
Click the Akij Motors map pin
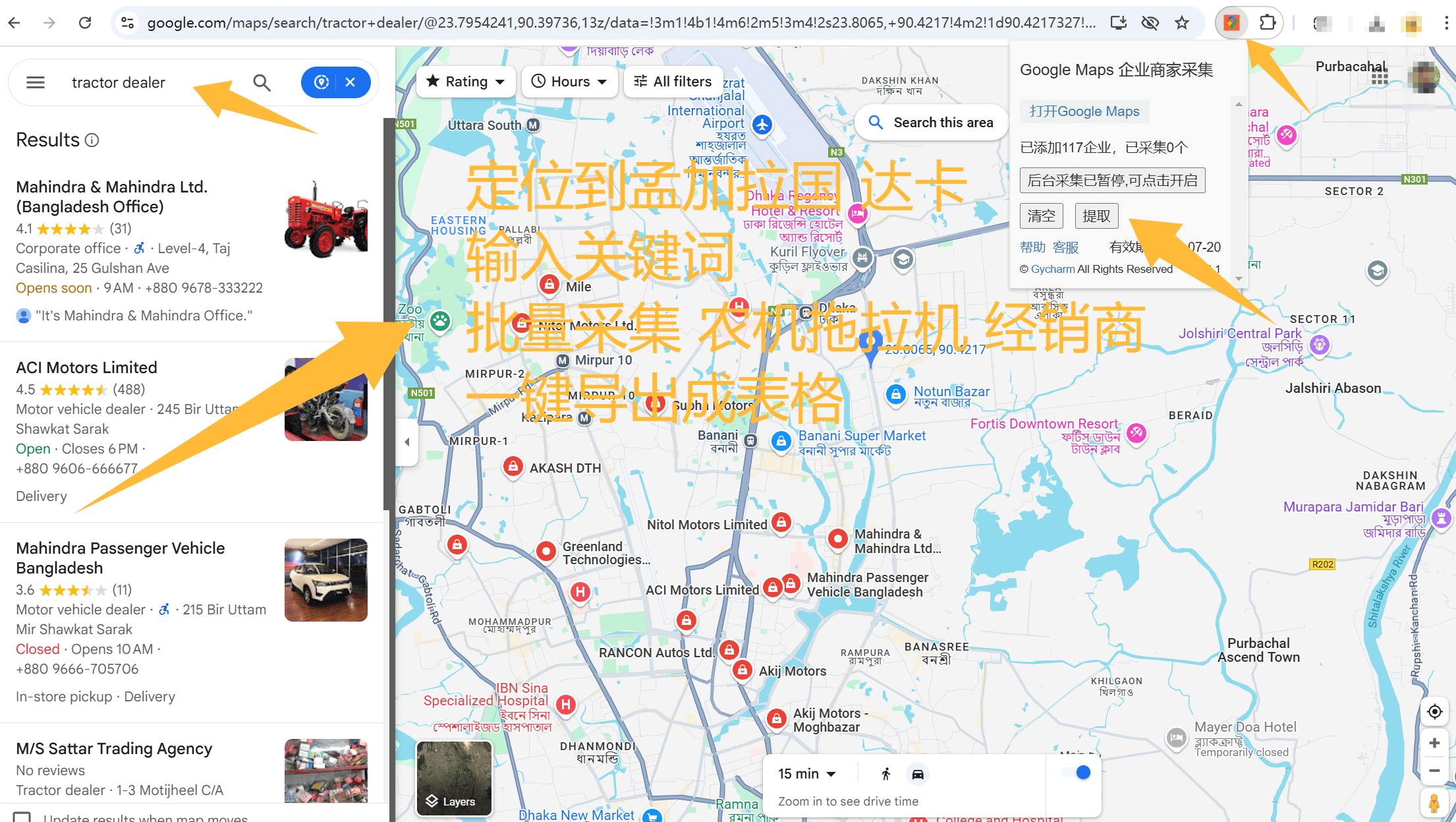[742, 670]
